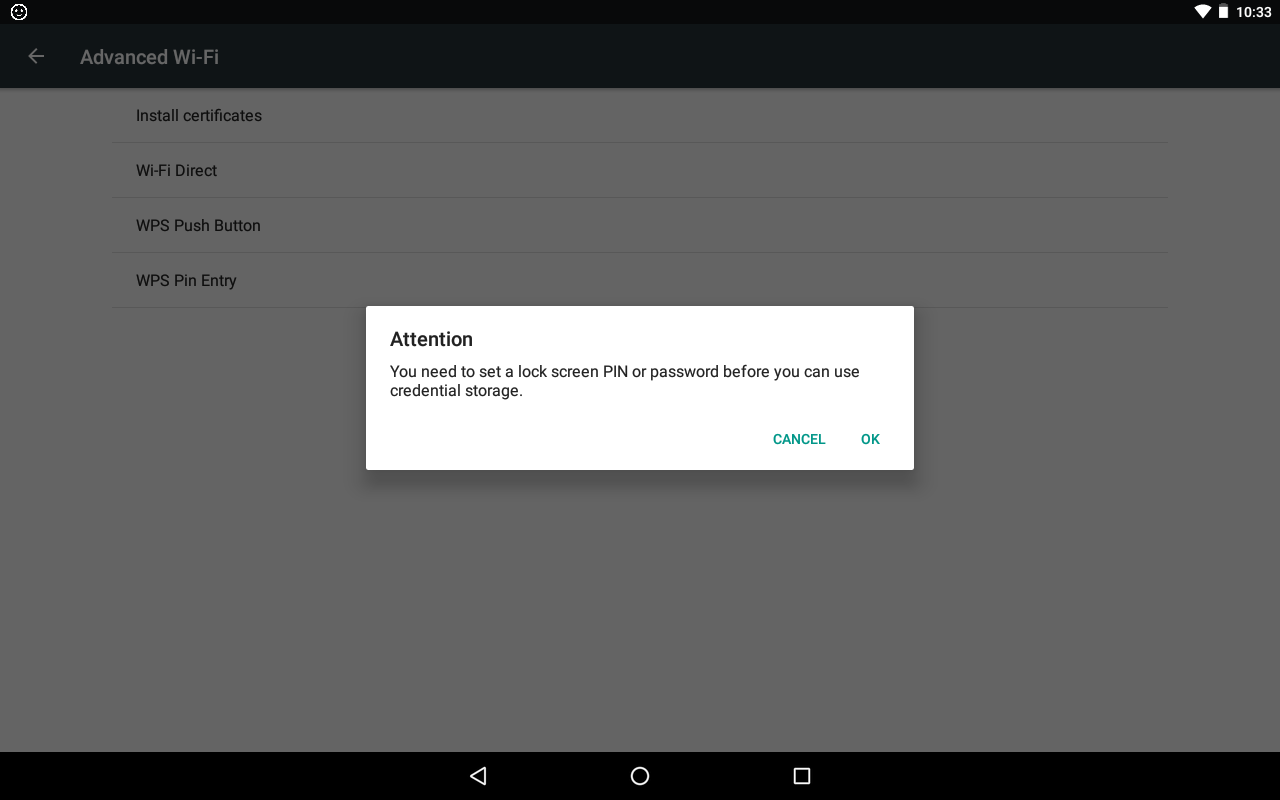Viewport: 1280px width, 800px height.
Task: Confirm the Attention dialog with OK
Action: (870, 439)
